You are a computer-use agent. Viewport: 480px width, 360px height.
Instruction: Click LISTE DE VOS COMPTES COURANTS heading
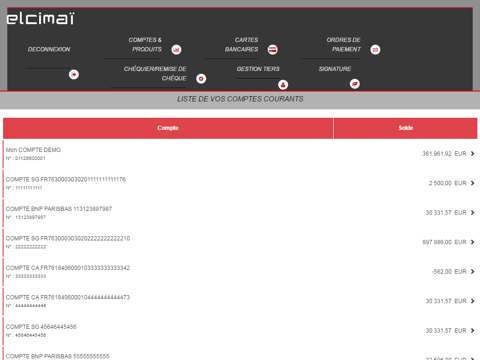pos(240,99)
